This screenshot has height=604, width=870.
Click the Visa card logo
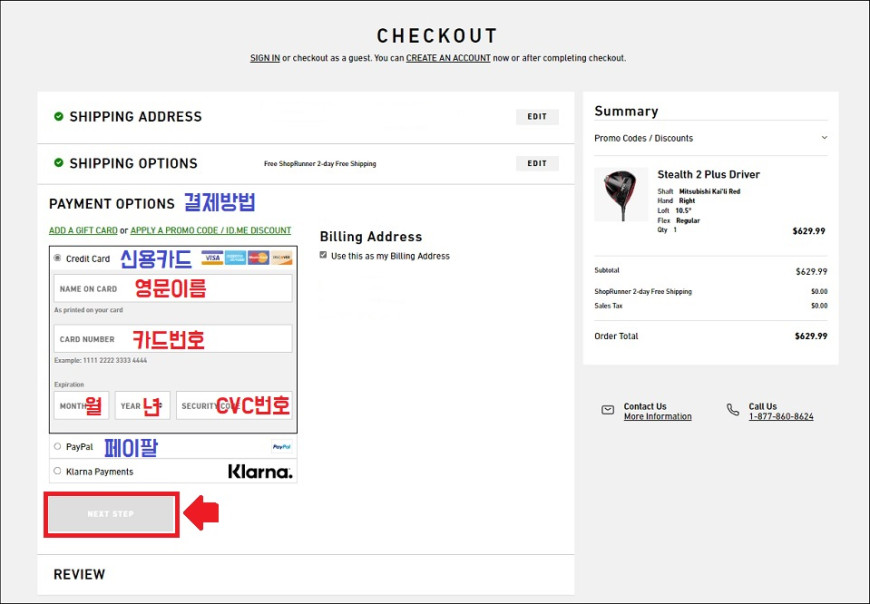(212, 258)
